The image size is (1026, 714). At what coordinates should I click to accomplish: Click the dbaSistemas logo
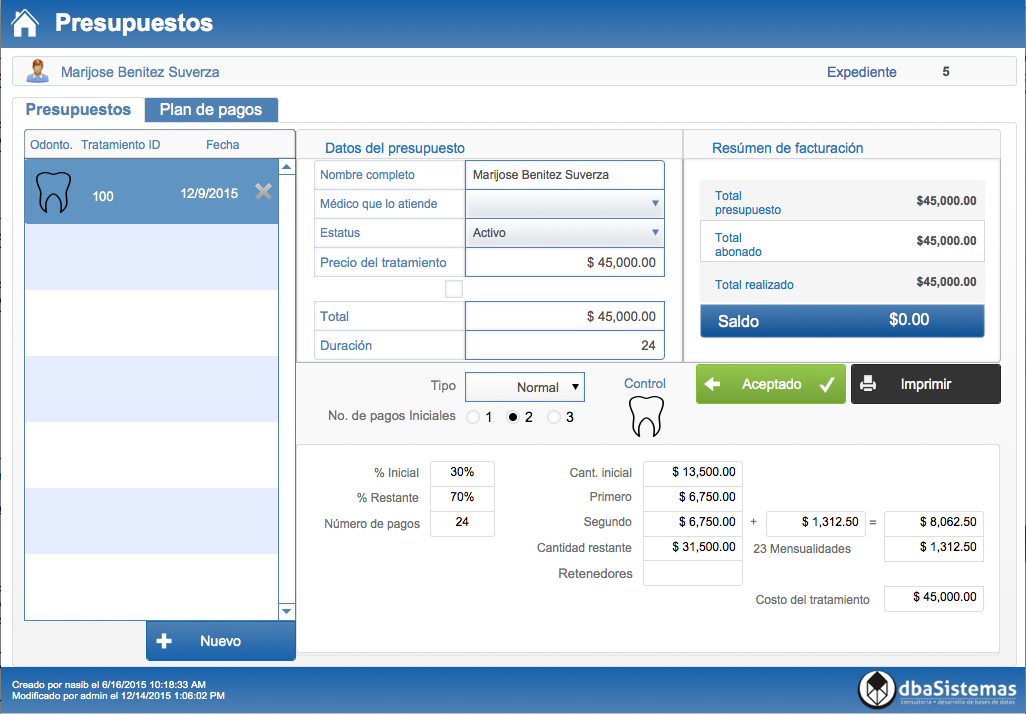pos(937,689)
